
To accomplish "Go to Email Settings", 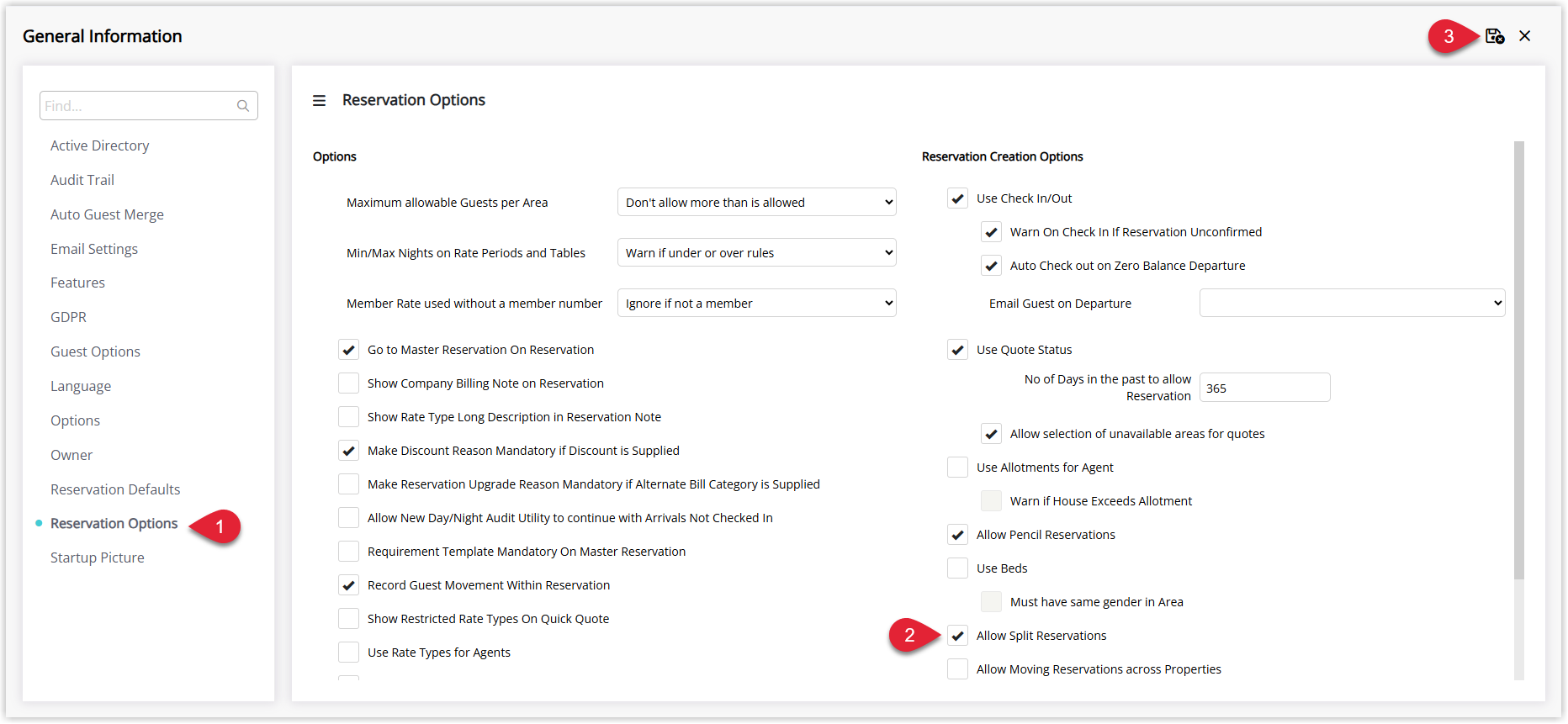I will pyautogui.click(x=94, y=249).
